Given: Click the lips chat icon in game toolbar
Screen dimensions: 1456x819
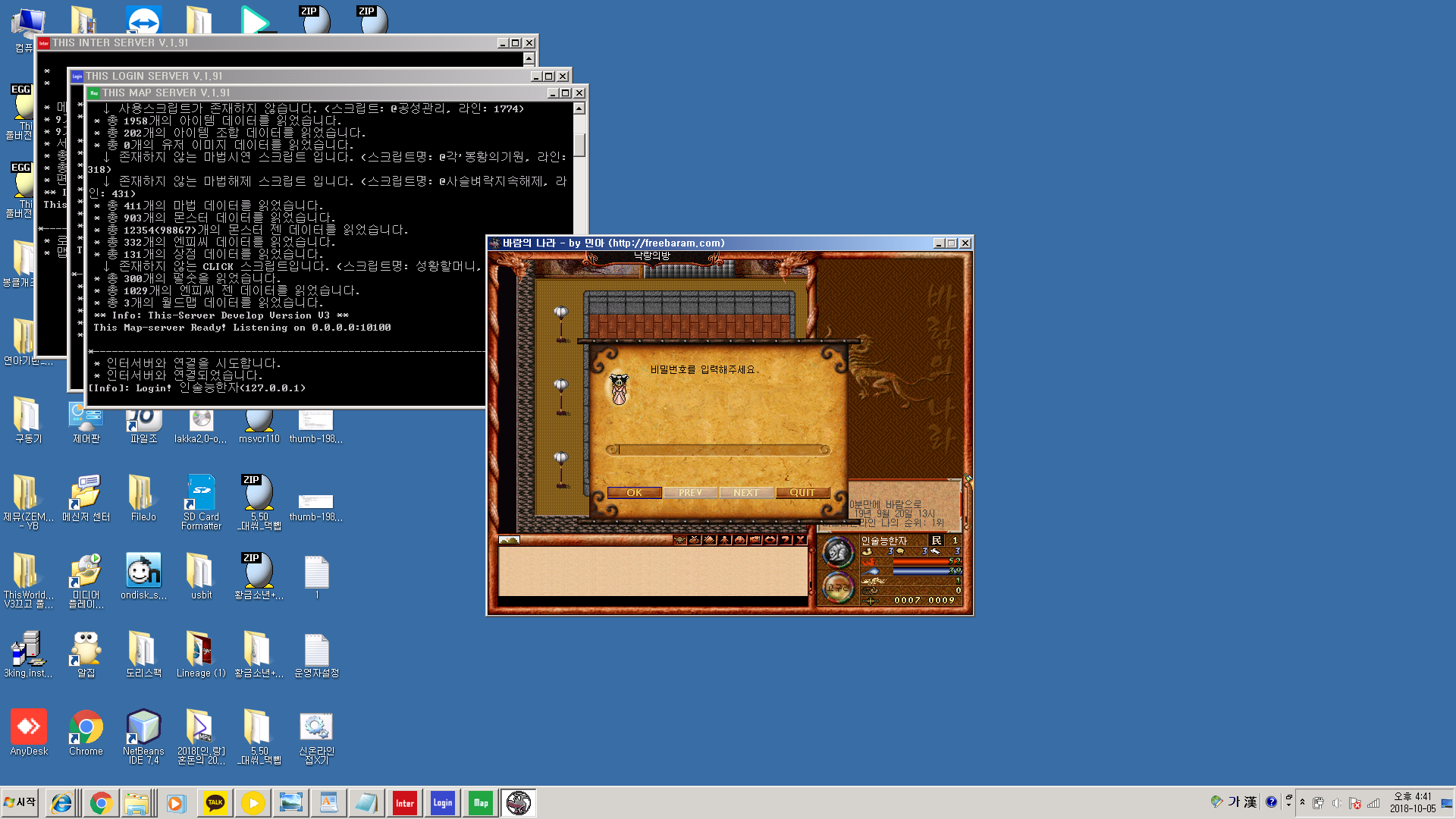Looking at the screenshot, I should (x=770, y=540).
